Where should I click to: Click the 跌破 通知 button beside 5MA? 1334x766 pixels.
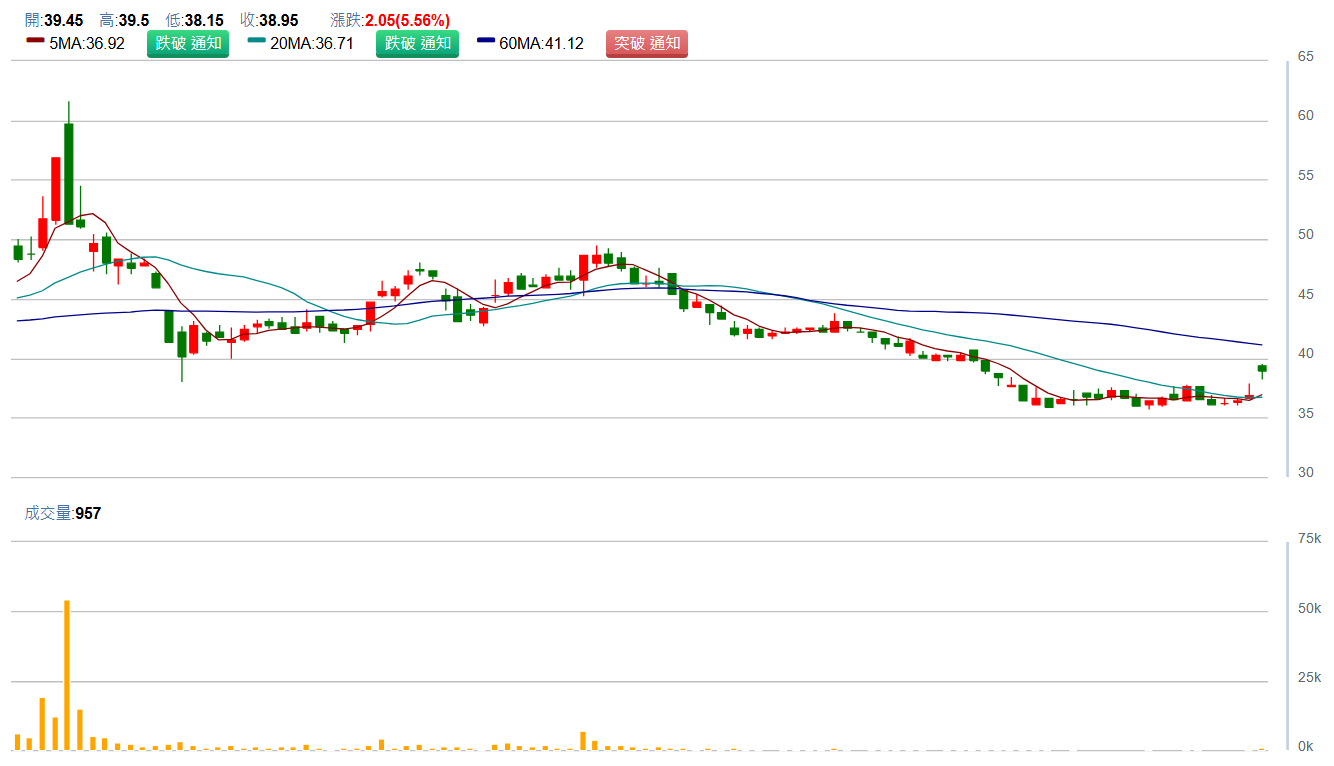pos(187,44)
